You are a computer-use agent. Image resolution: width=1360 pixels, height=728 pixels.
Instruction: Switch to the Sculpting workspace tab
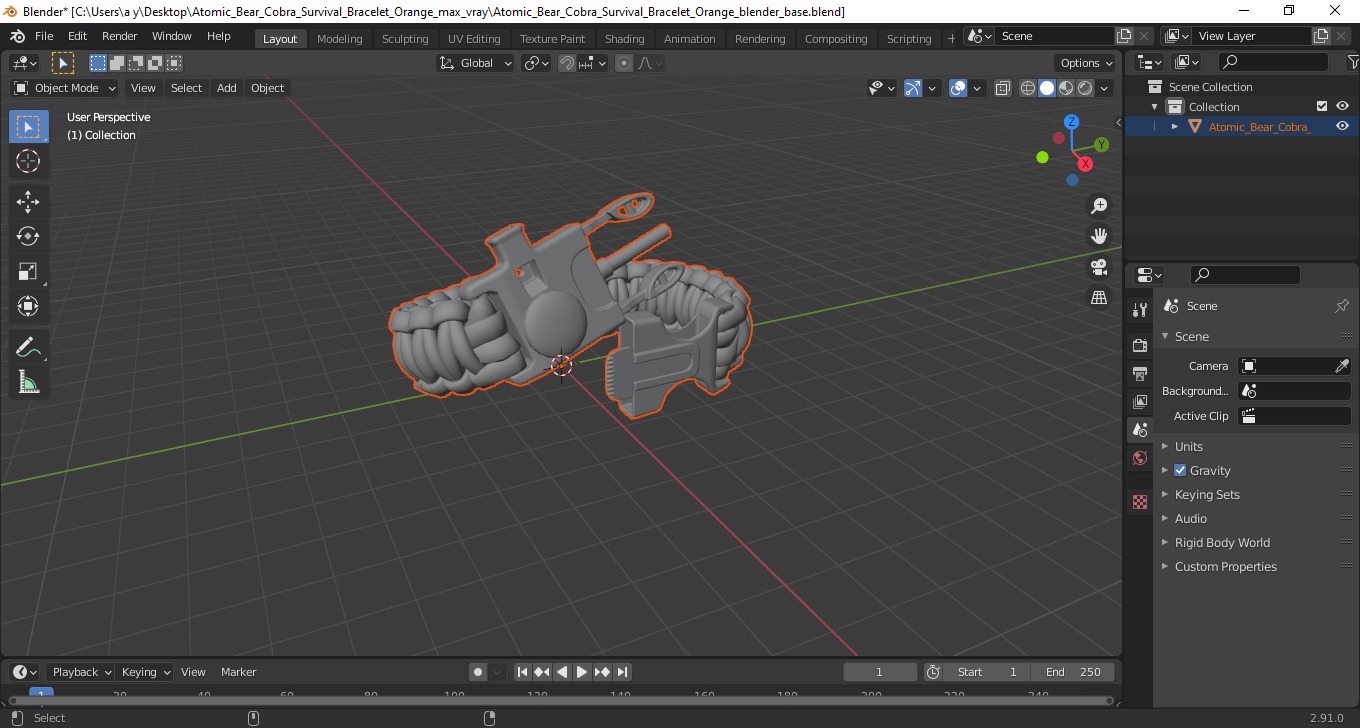405,39
